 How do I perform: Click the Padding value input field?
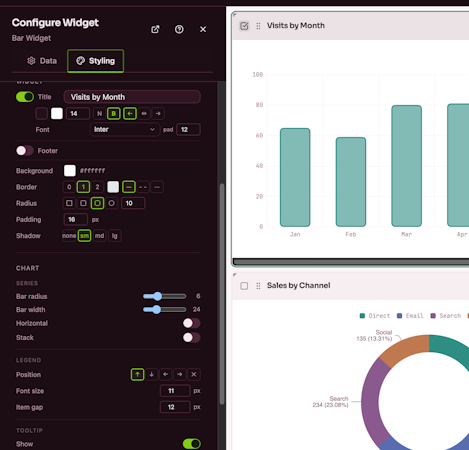(76, 219)
